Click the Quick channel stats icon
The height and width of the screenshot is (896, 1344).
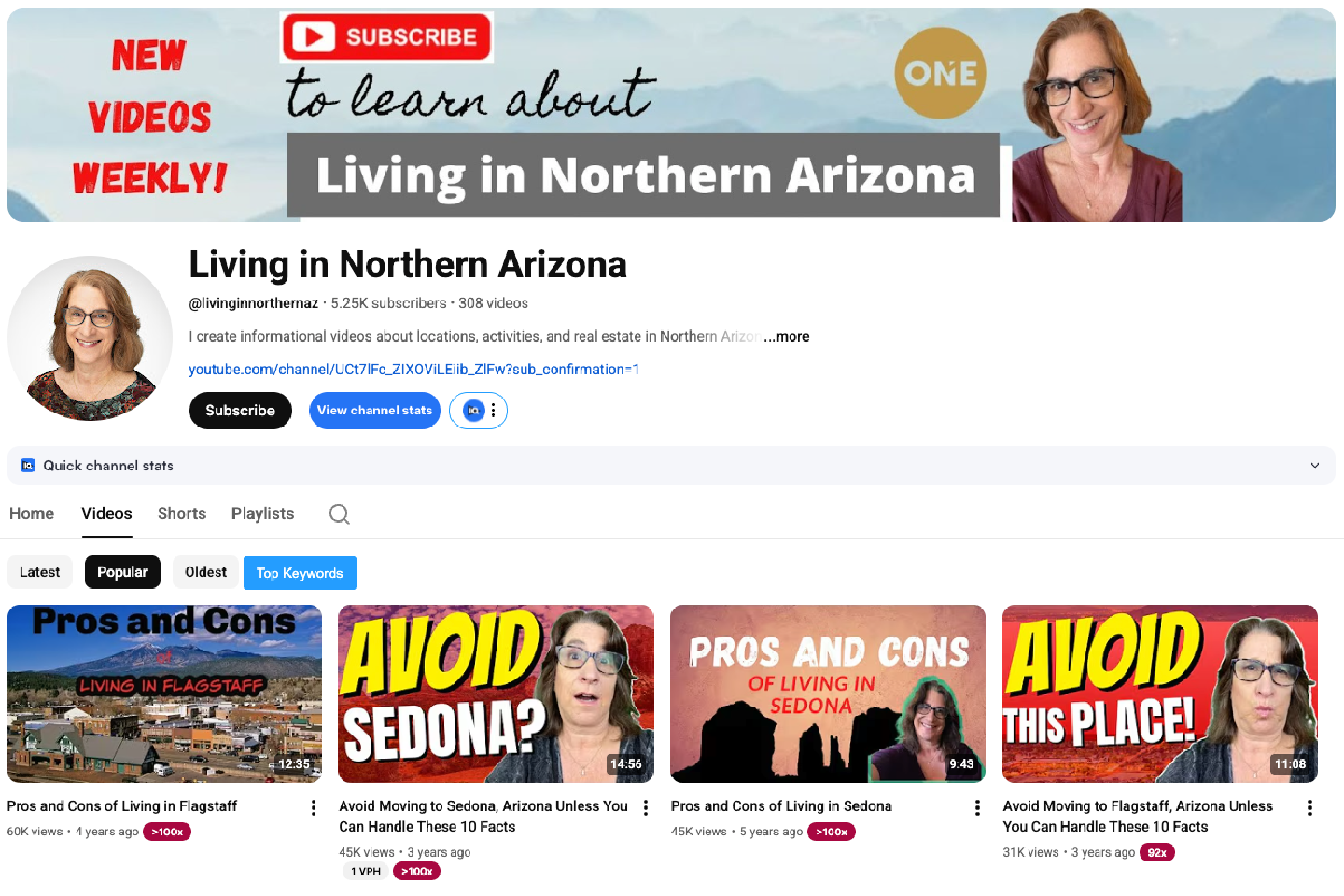[28, 465]
